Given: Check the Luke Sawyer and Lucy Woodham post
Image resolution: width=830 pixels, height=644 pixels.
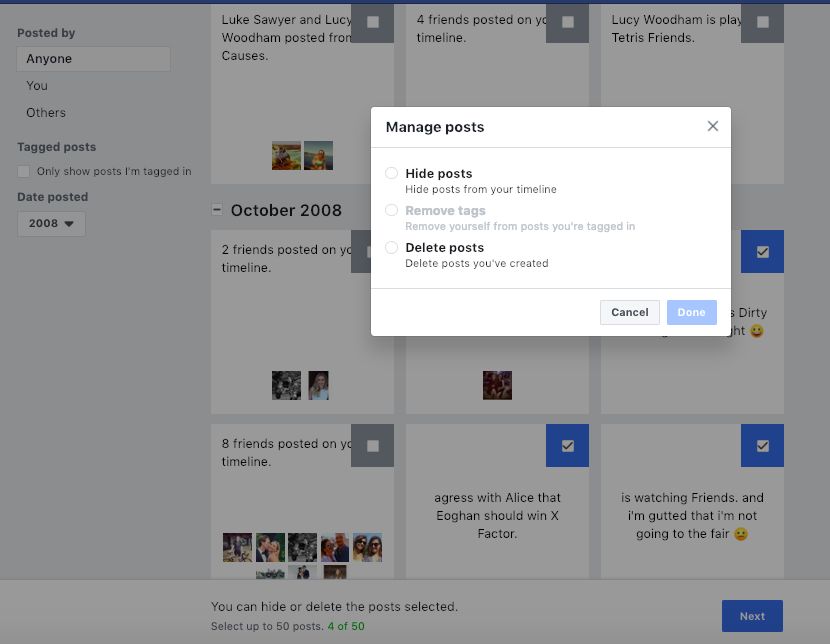Looking at the screenshot, I should pos(373,22).
